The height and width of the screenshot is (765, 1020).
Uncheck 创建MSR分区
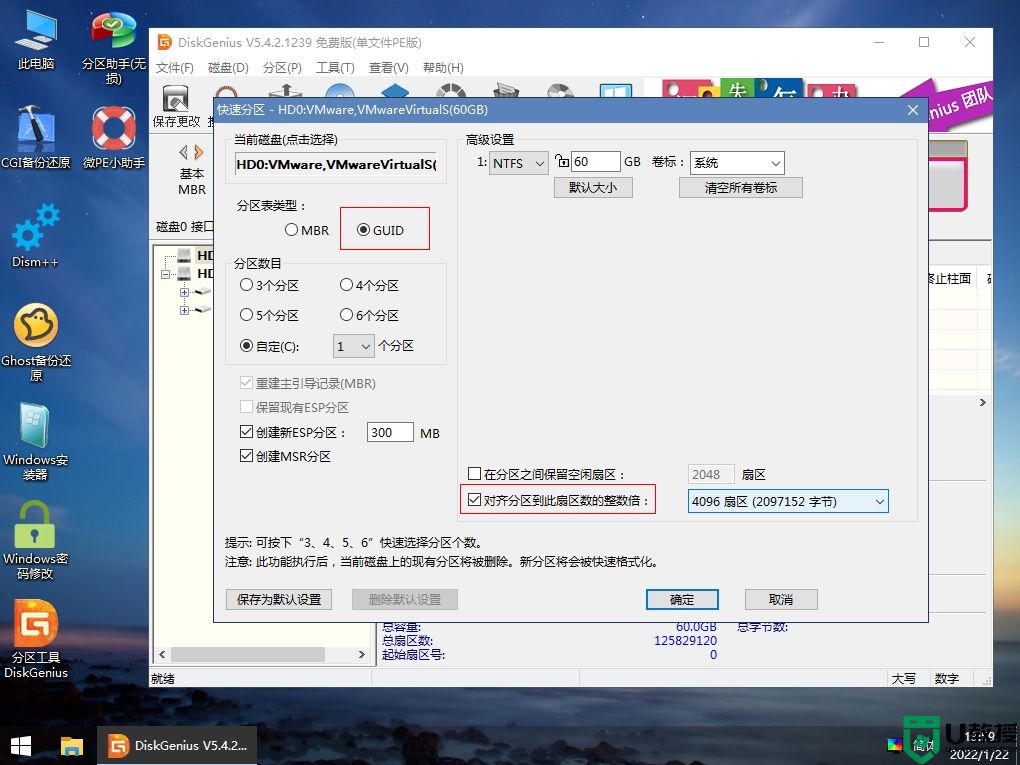pyautogui.click(x=246, y=455)
